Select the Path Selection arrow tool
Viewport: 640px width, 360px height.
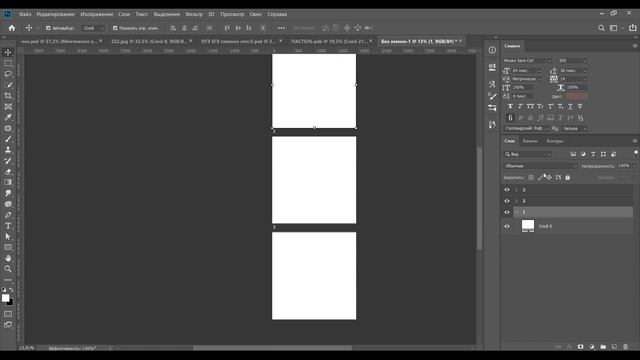click(x=8, y=236)
